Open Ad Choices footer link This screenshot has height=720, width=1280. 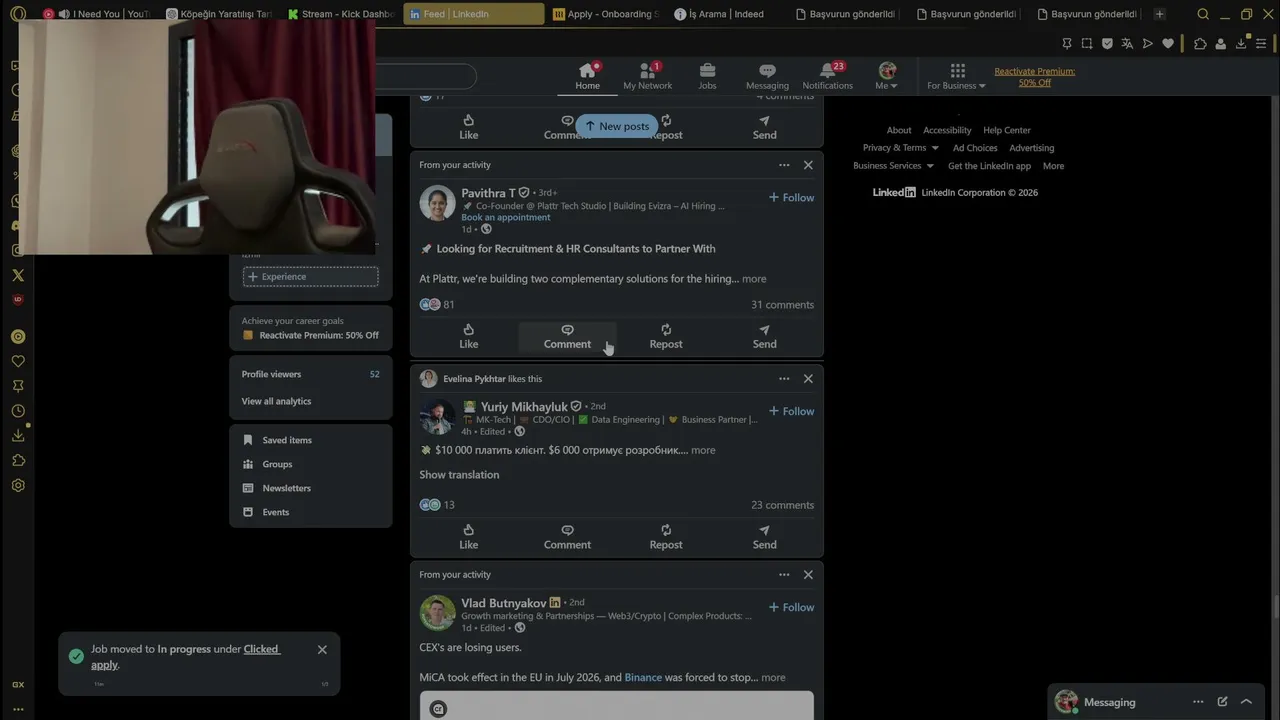pyautogui.click(x=975, y=148)
